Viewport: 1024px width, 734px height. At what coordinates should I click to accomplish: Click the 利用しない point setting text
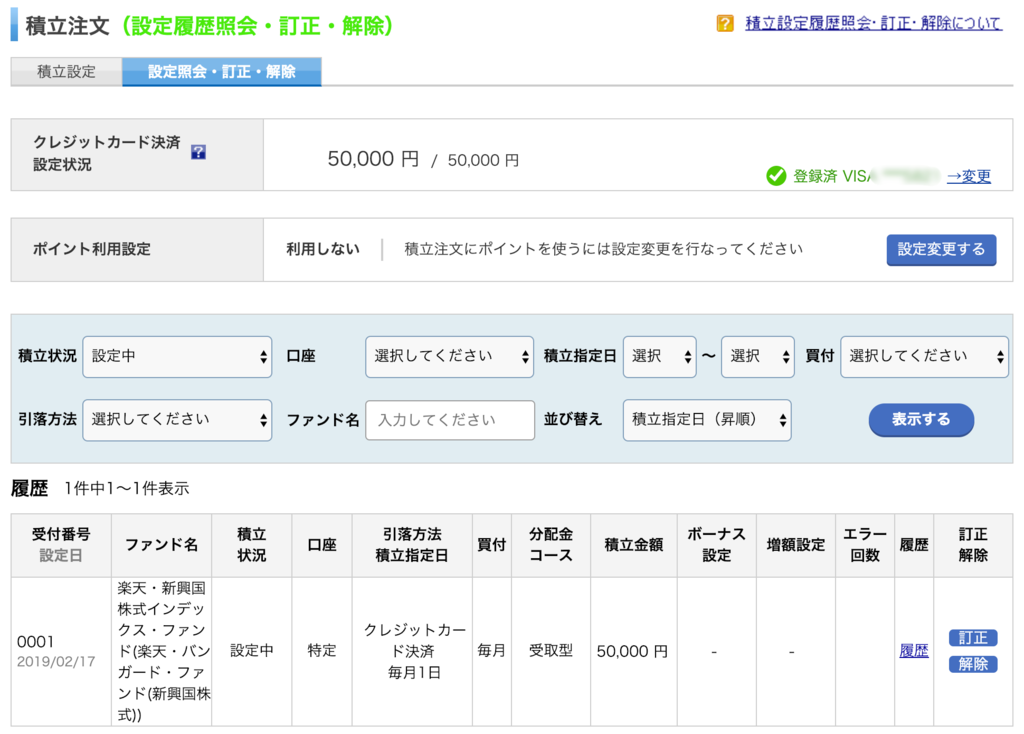323,249
